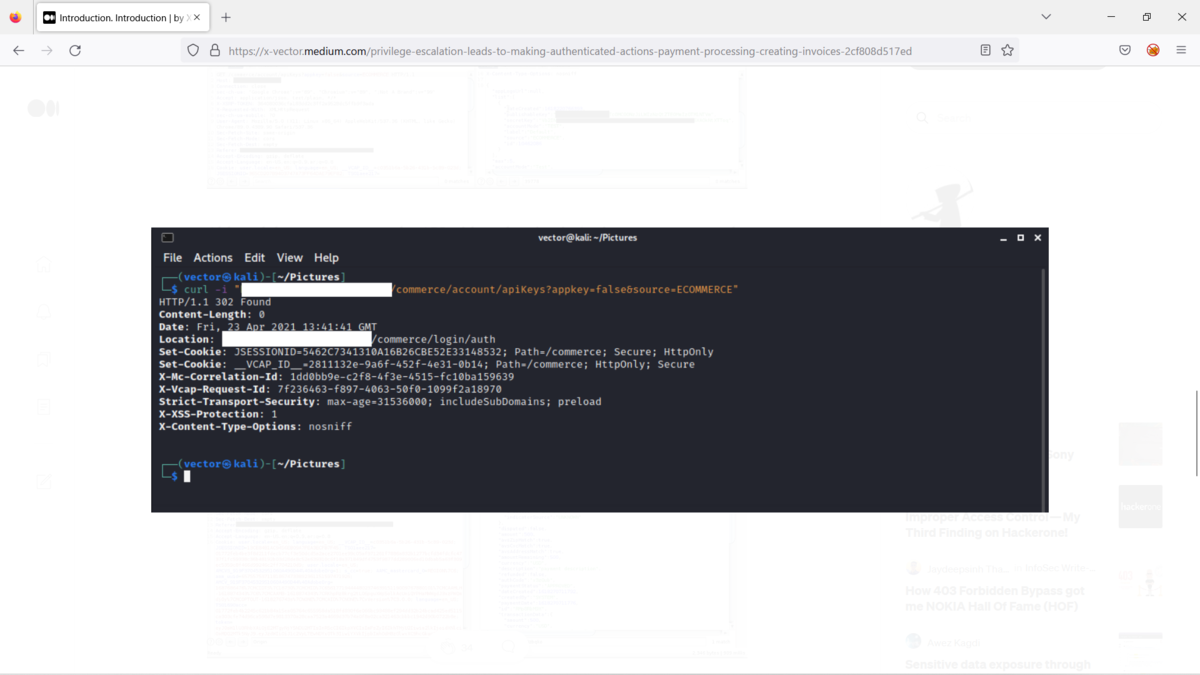
Task: Click the 'X-XSS-Protection: 1' line
Action: 217,414
